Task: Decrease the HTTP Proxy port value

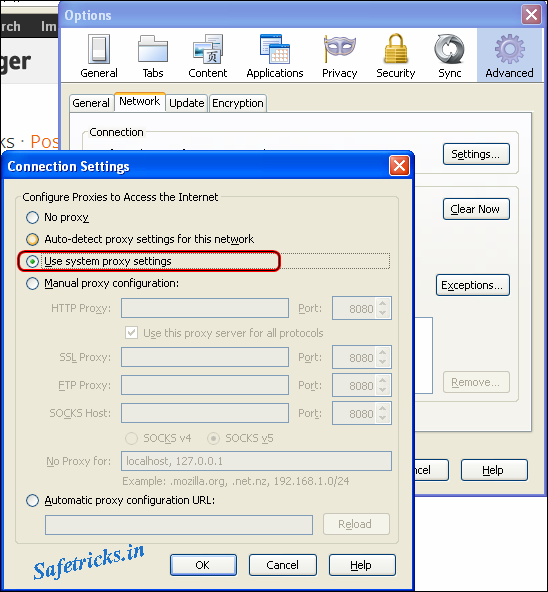Action: (383, 313)
